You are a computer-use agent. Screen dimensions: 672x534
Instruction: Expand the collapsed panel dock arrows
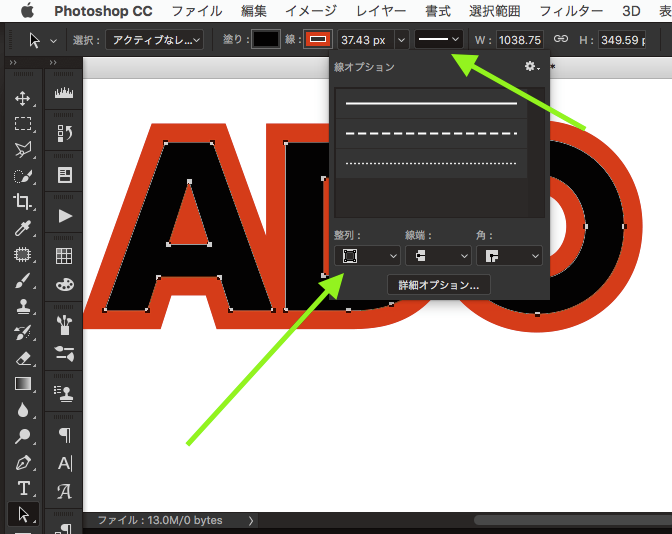[x=53, y=63]
